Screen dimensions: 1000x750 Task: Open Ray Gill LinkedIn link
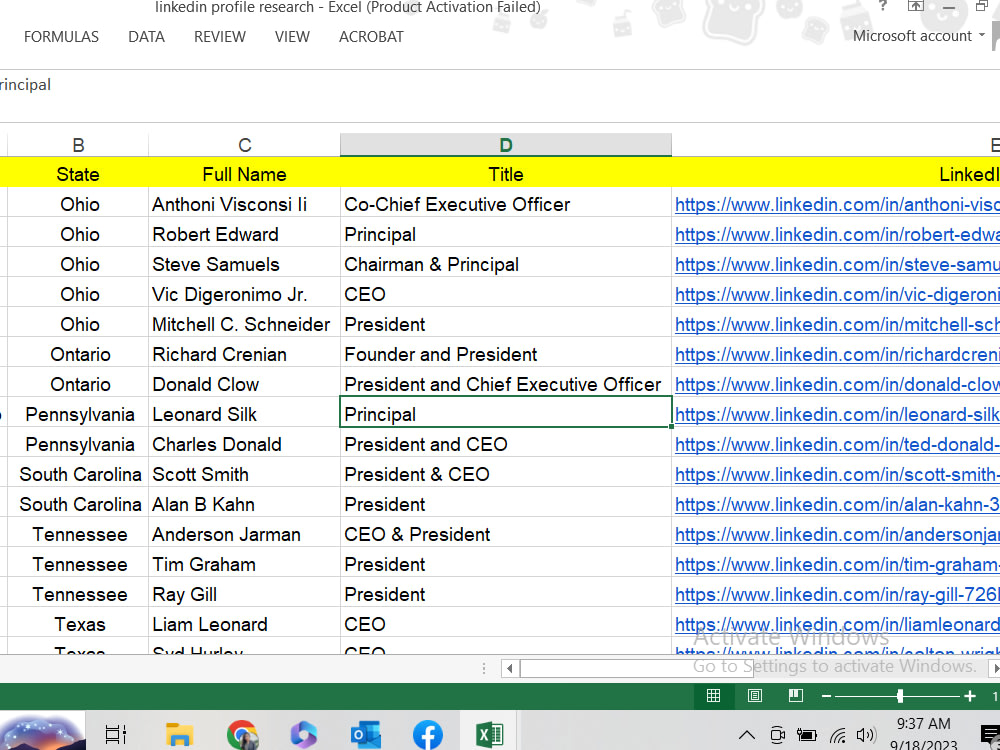(837, 594)
